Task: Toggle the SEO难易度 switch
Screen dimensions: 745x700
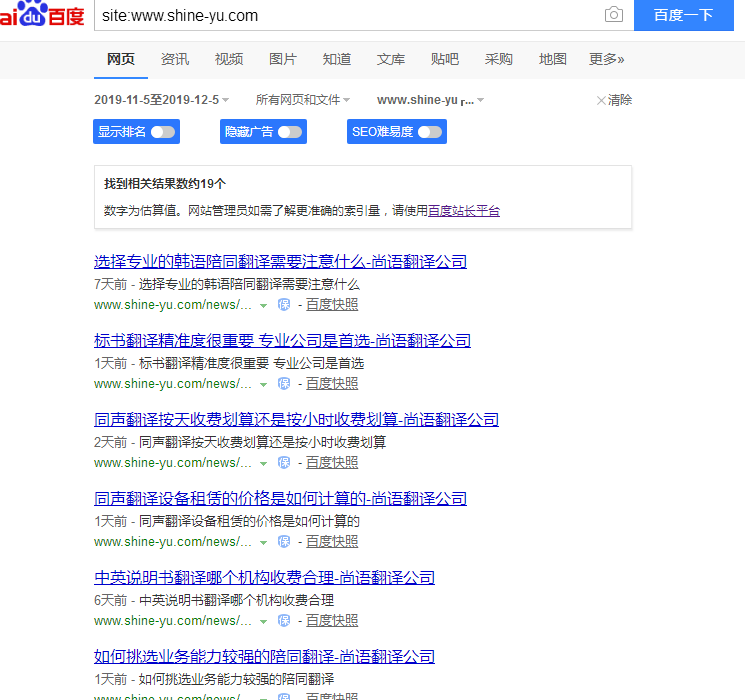Action: 430,132
